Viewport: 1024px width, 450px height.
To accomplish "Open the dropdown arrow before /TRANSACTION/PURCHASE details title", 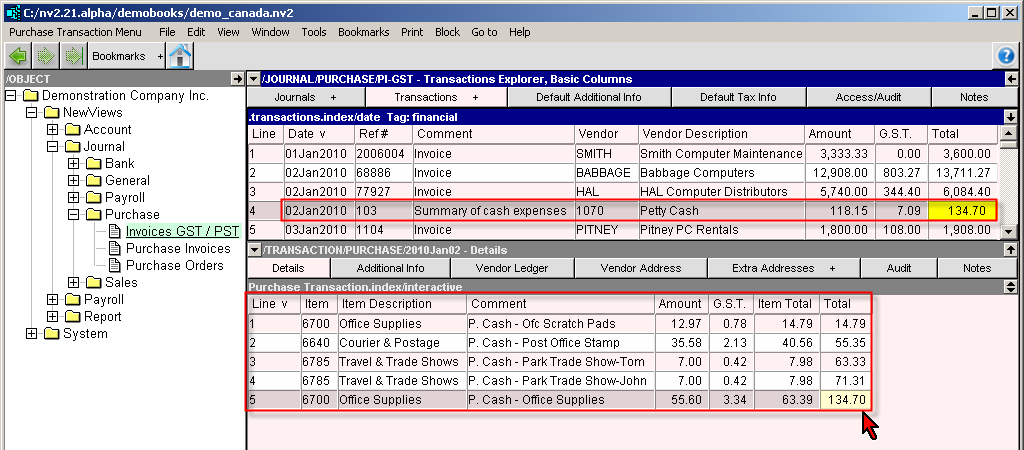I will (255, 249).
